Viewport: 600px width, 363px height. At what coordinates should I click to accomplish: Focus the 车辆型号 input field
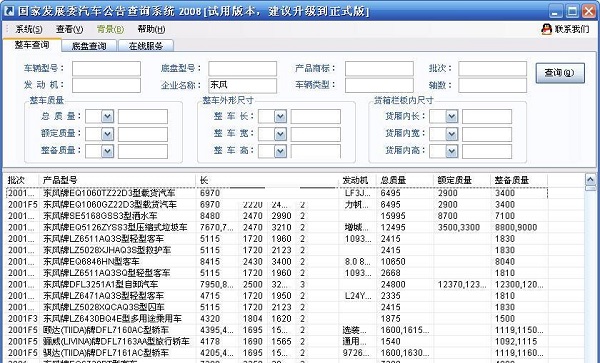106,68
